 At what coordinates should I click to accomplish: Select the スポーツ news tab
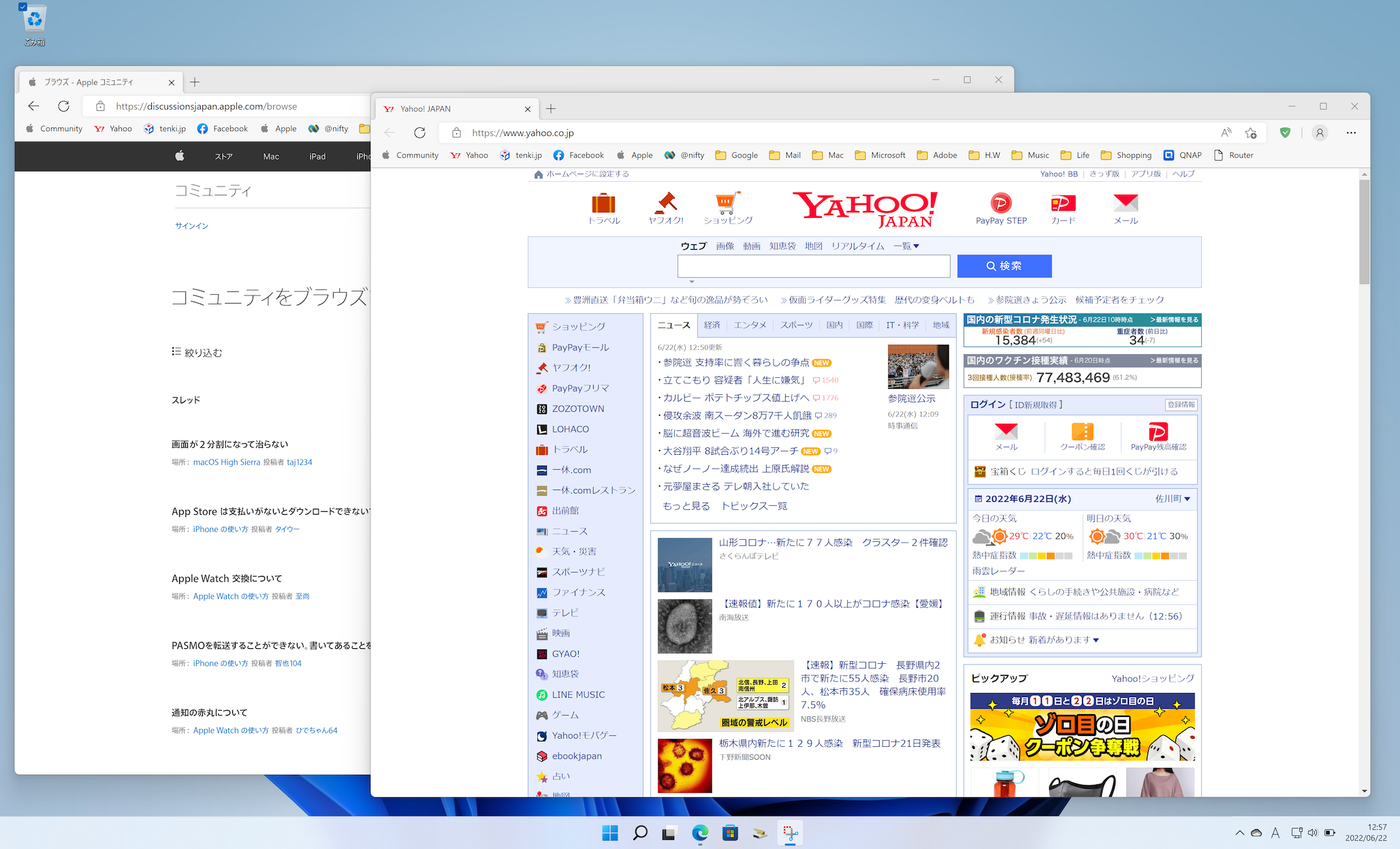pos(796,325)
